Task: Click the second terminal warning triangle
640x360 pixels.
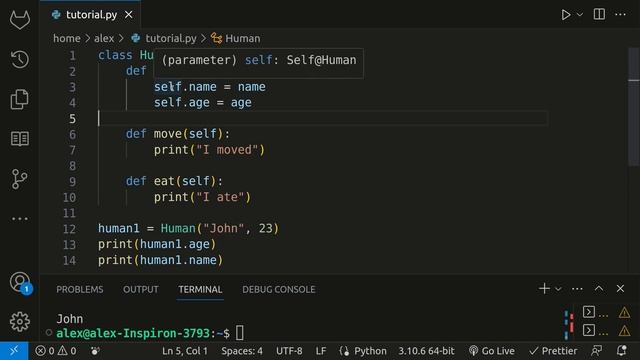Action: point(624,330)
